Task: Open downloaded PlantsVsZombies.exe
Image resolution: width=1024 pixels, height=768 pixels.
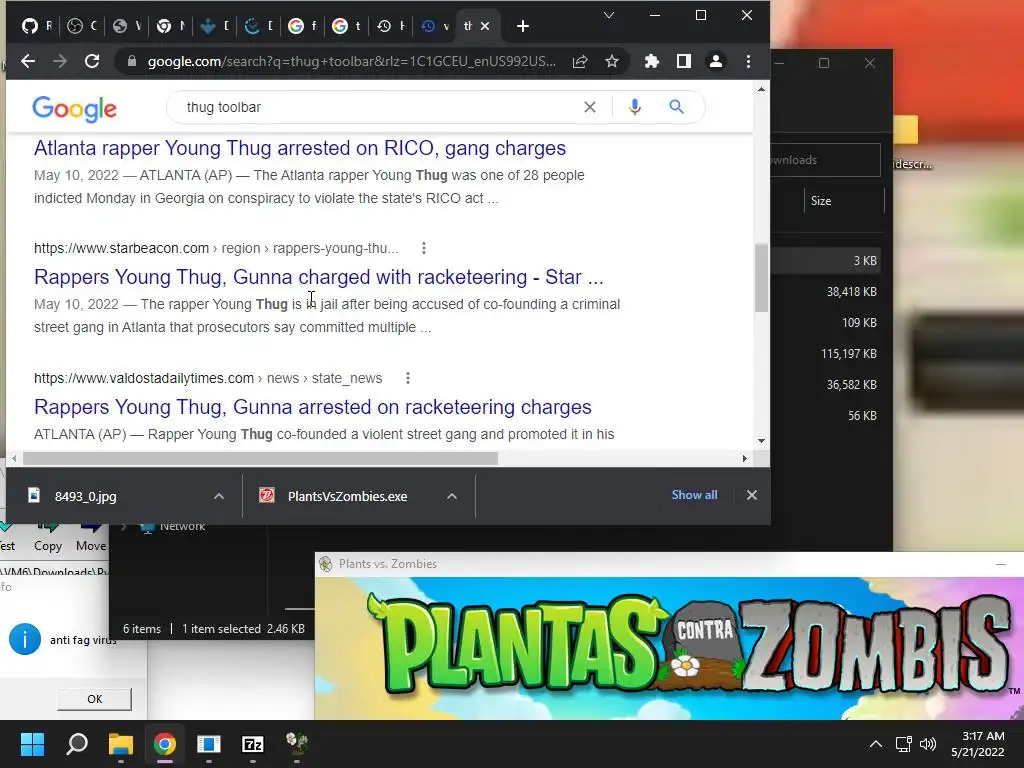Action: 347,496
